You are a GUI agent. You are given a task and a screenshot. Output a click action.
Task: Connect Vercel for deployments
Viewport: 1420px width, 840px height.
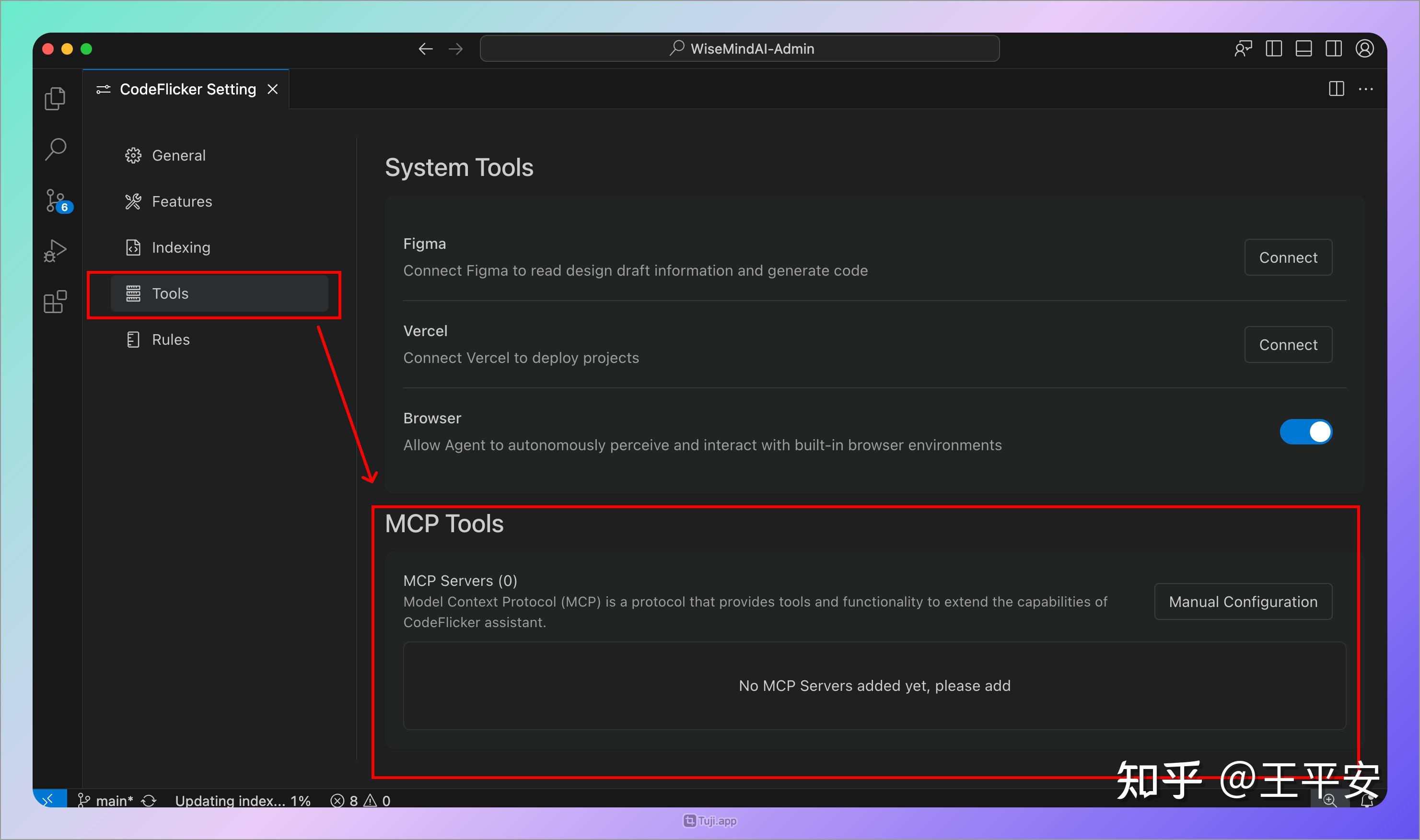(x=1288, y=345)
